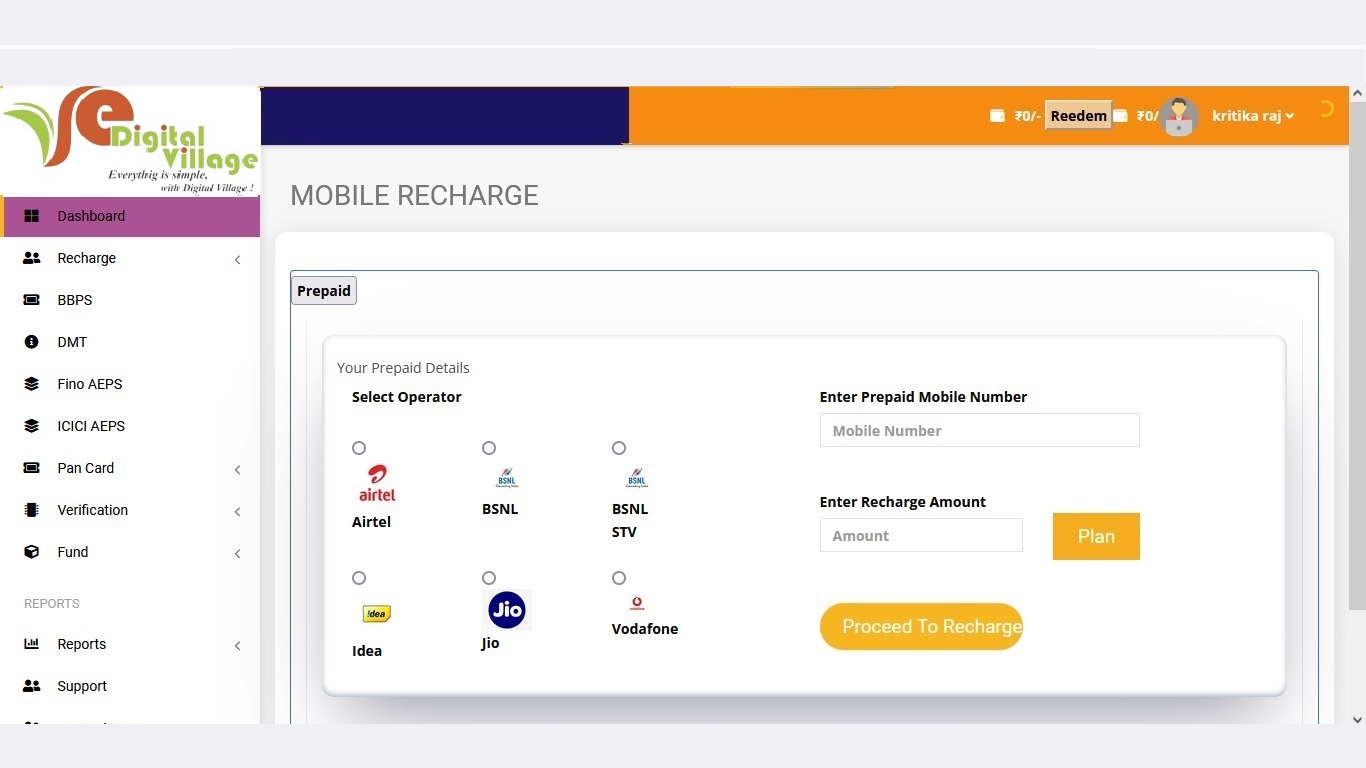Screen dimensions: 1366x768
Task: Select the ICICI AEPS layers icon
Action: tap(31, 426)
